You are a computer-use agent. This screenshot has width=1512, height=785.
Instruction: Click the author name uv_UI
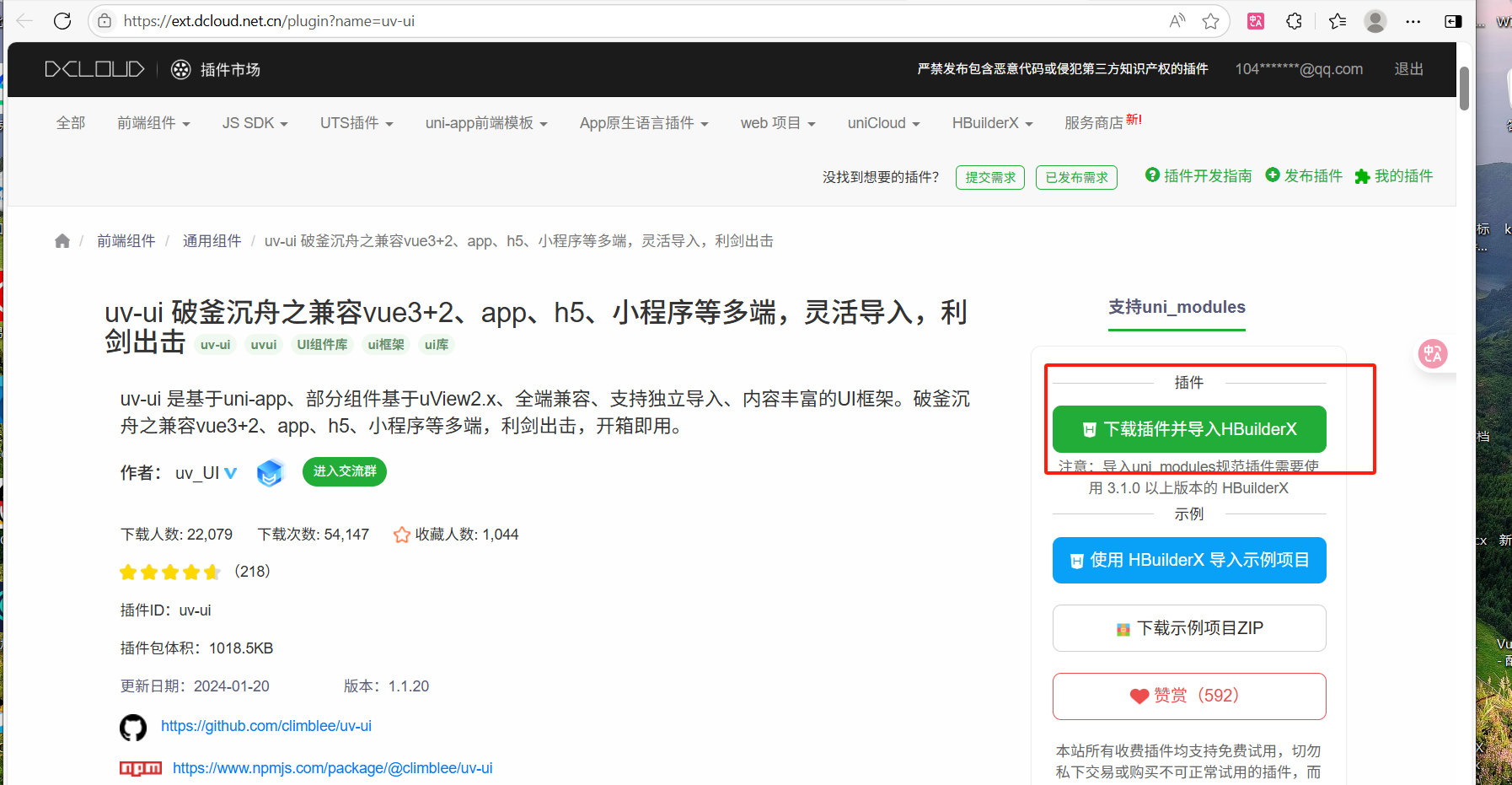coord(197,473)
